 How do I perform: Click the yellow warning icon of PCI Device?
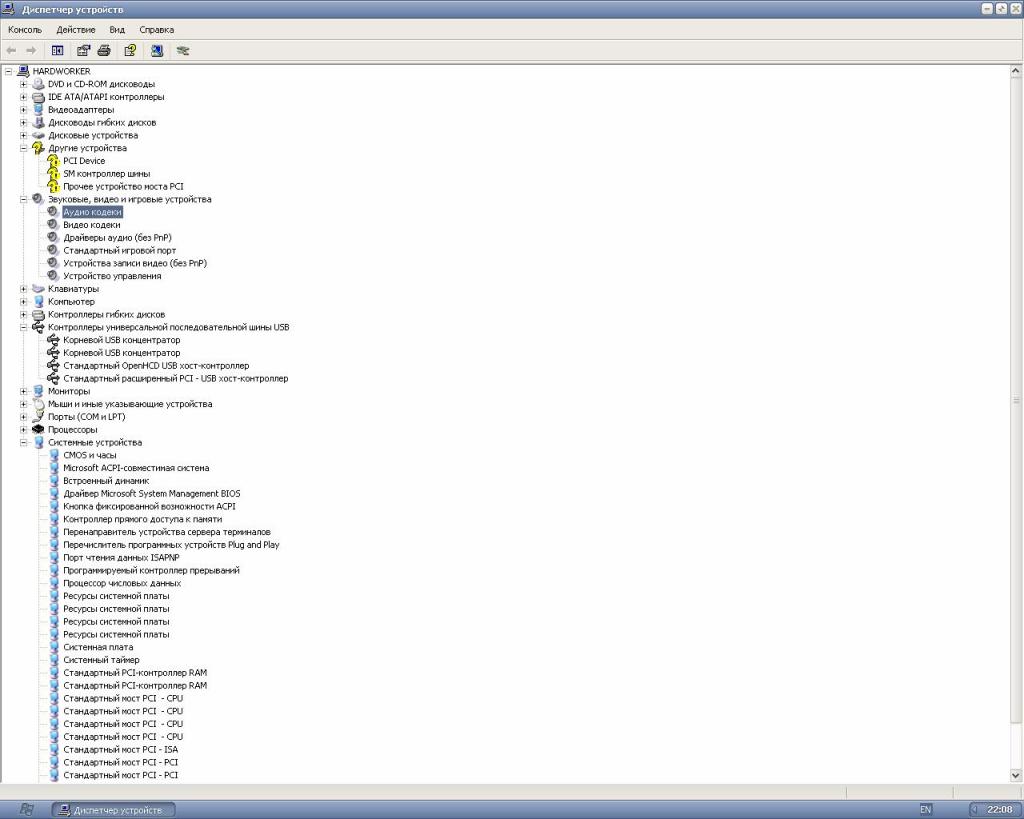54,161
